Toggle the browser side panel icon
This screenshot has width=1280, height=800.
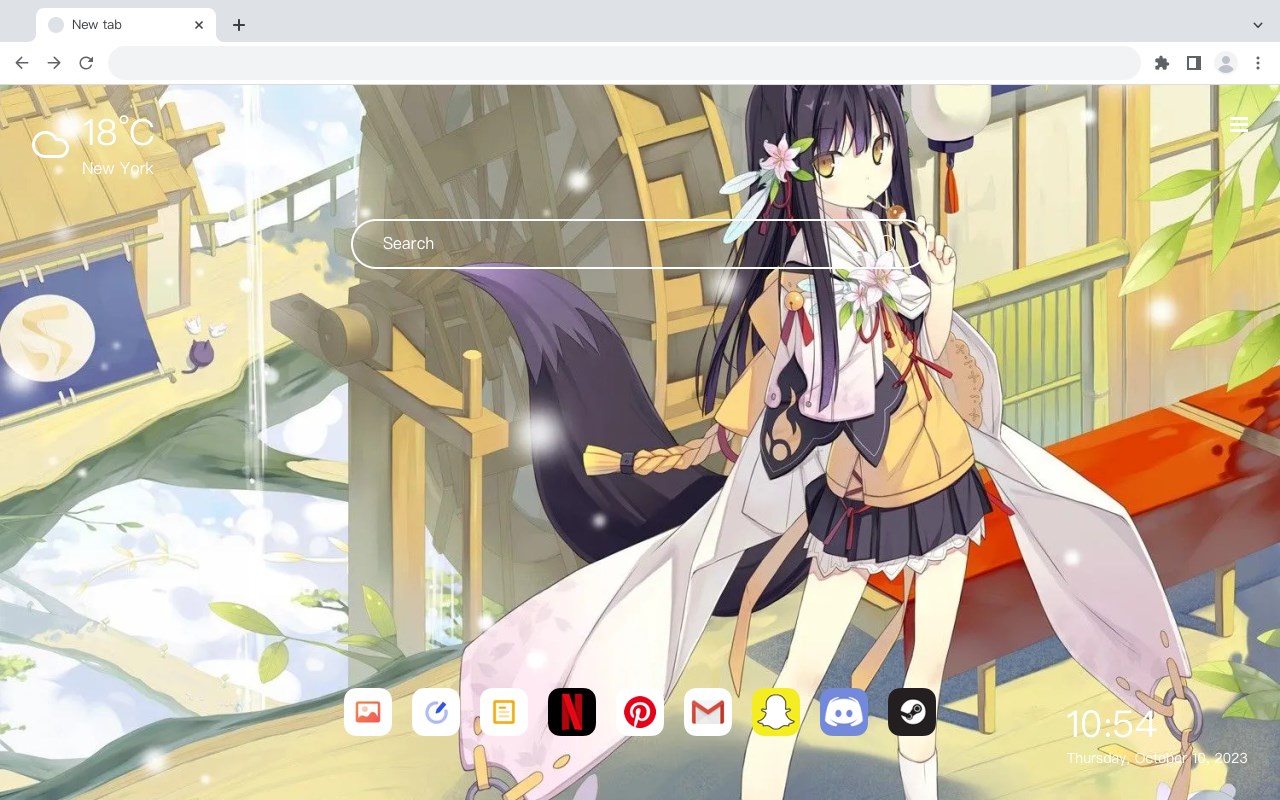point(1193,63)
